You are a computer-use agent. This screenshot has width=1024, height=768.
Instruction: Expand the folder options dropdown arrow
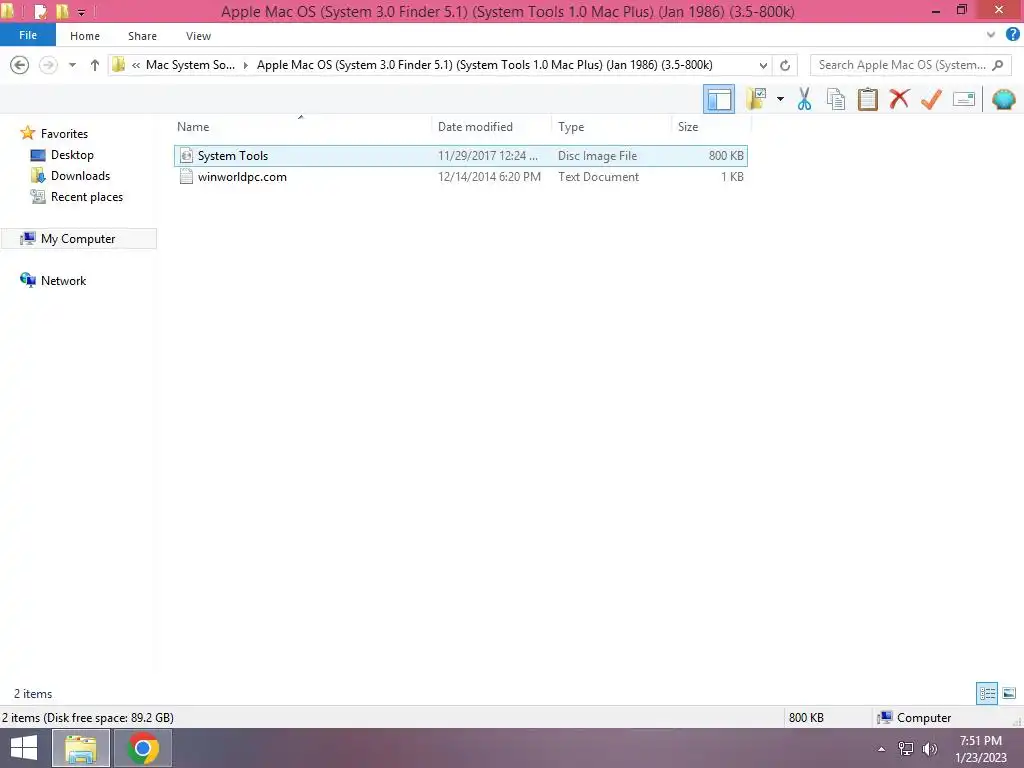(x=780, y=99)
